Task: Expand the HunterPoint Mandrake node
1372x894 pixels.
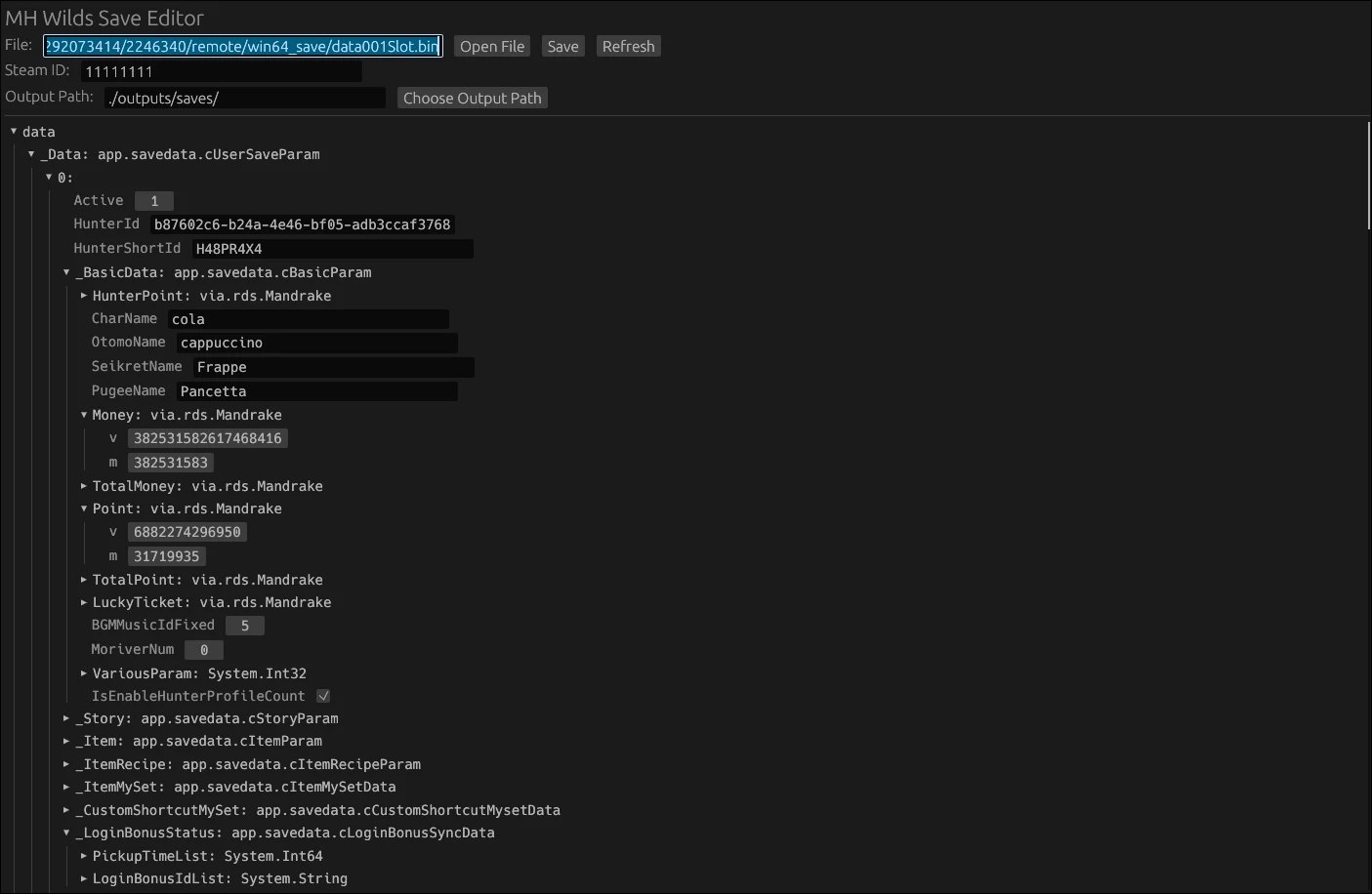Action: [84, 296]
